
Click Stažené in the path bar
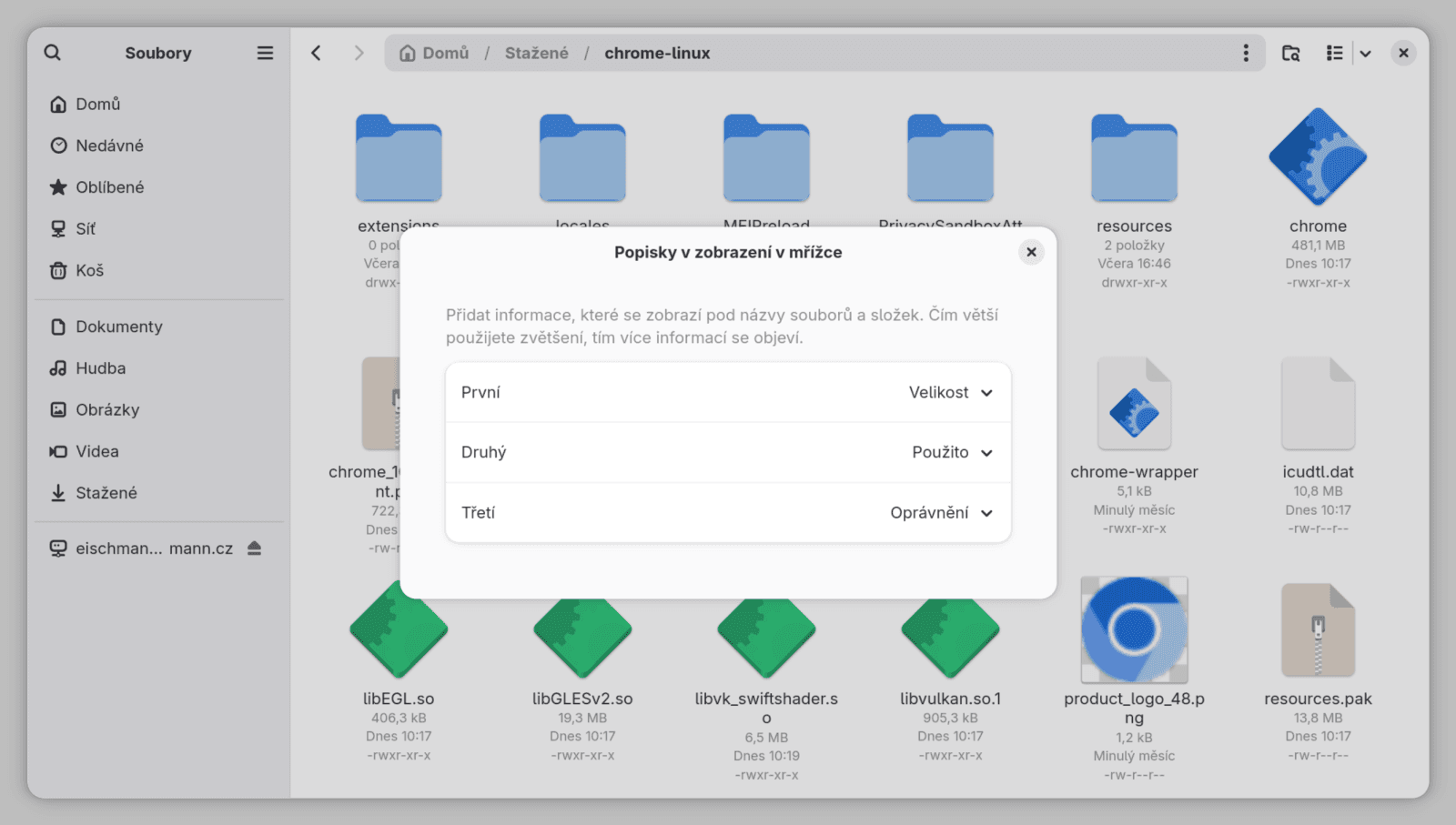pos(536,53)
